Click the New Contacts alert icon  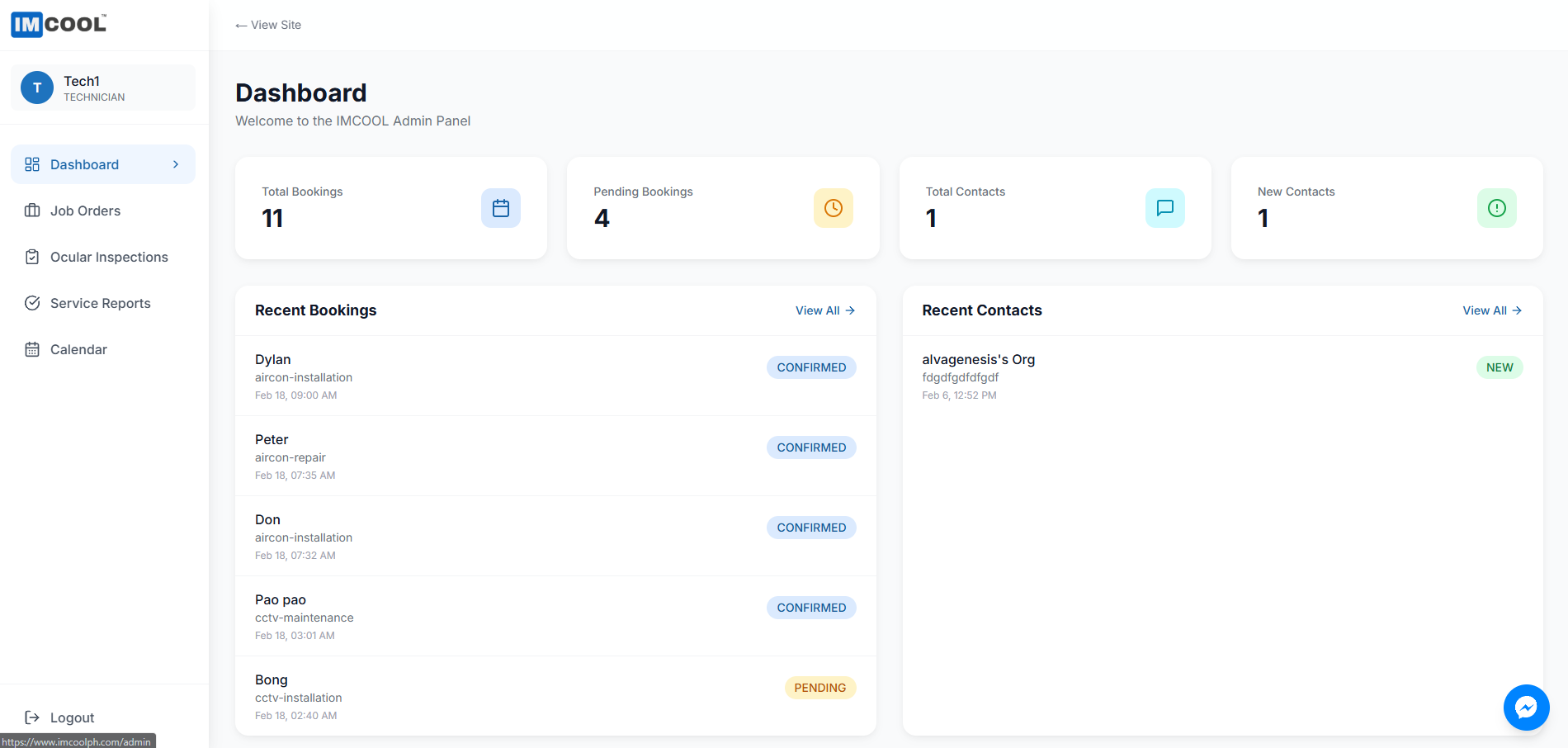click(1496, 208)
